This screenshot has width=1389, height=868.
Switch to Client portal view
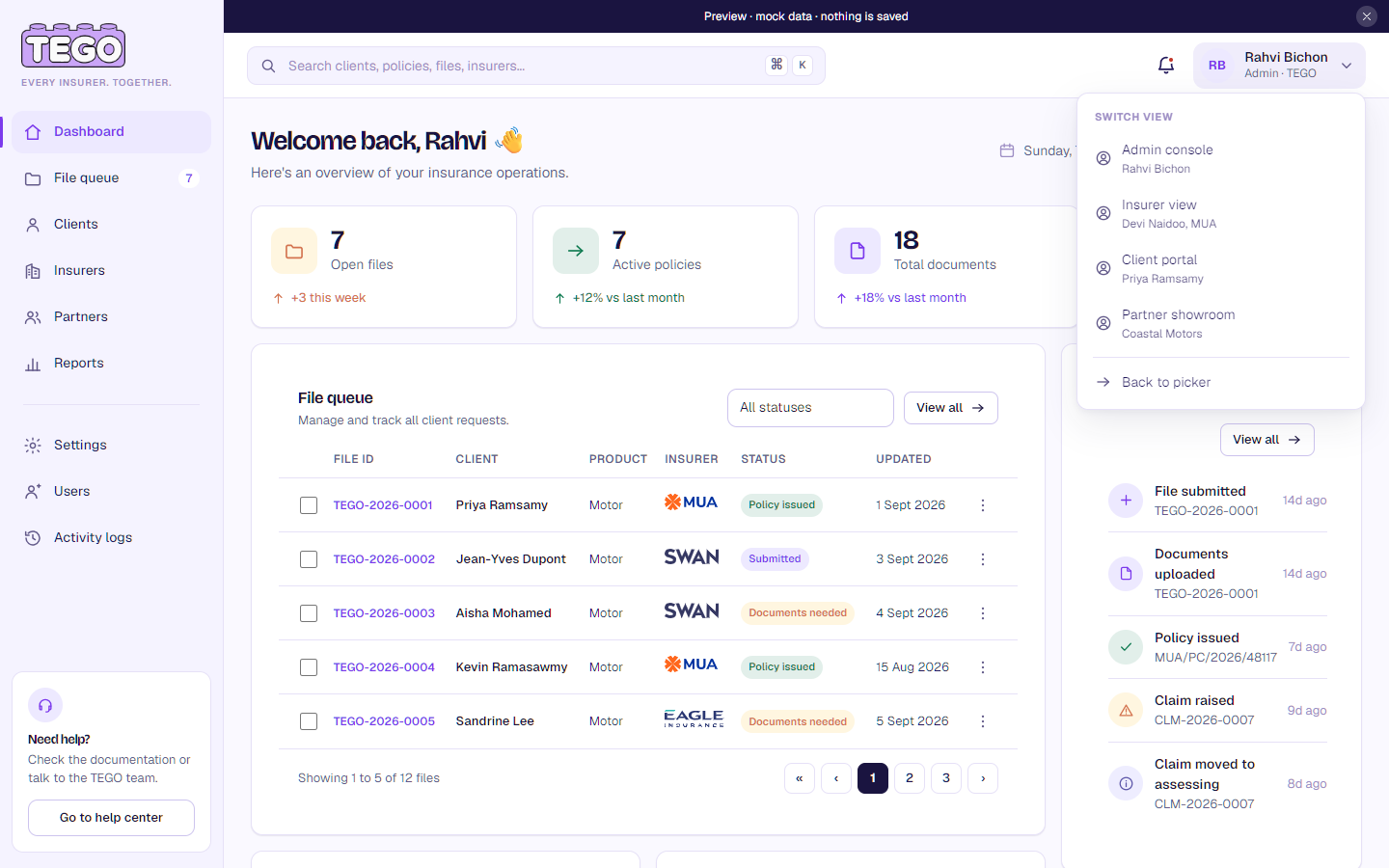[x=1221, y=268]
